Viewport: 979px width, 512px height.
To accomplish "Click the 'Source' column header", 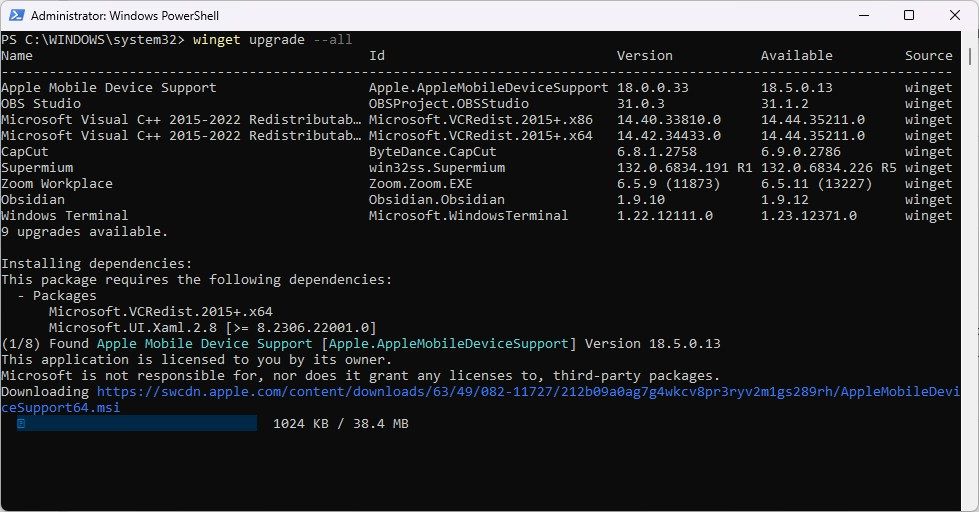I will coord(928,56).
